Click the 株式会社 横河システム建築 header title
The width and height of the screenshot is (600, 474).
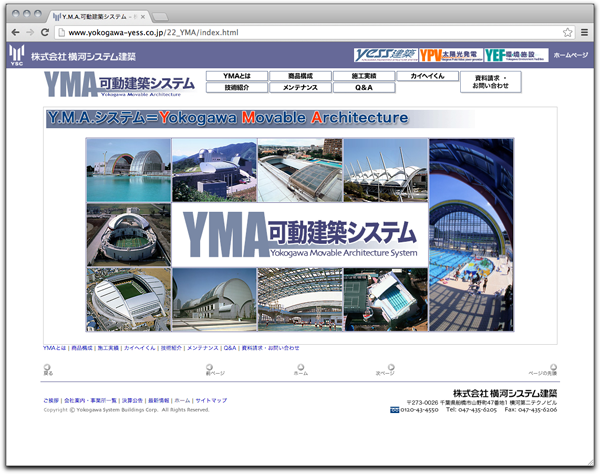pyautogui.click(x=83, y=57)
